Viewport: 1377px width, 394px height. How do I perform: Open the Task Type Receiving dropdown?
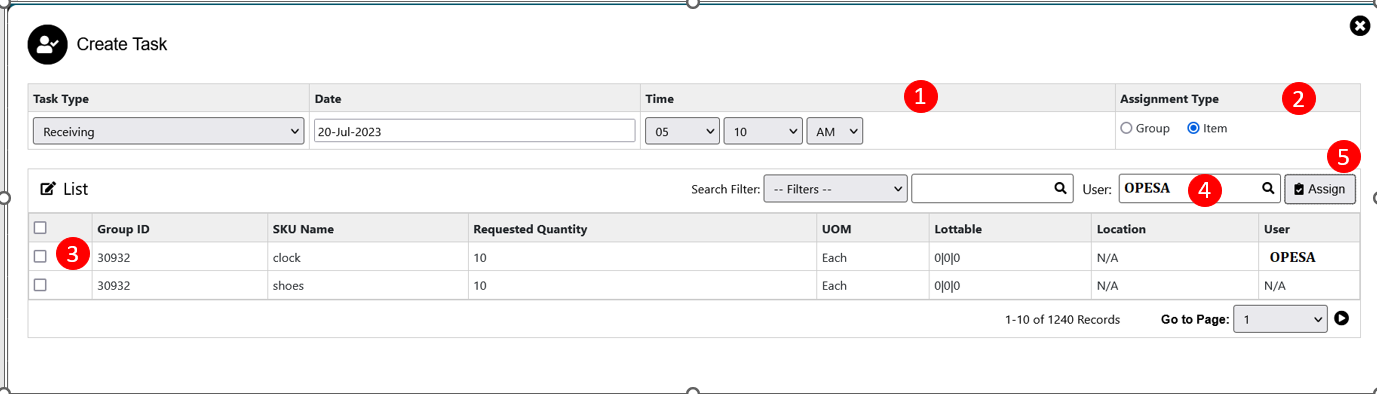[168, 131]
